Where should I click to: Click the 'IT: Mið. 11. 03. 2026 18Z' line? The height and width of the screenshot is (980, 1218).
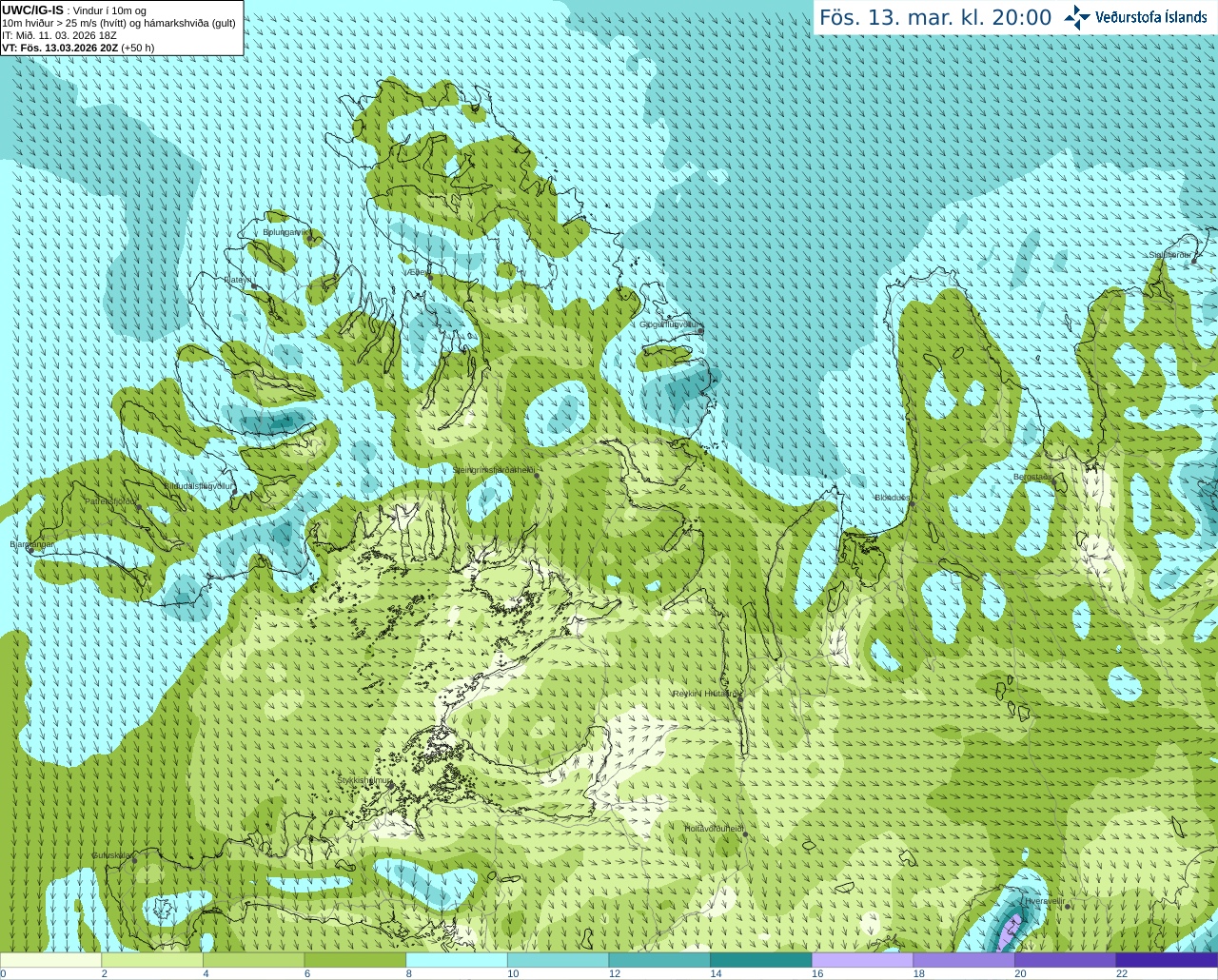click(x=59, y=35)
